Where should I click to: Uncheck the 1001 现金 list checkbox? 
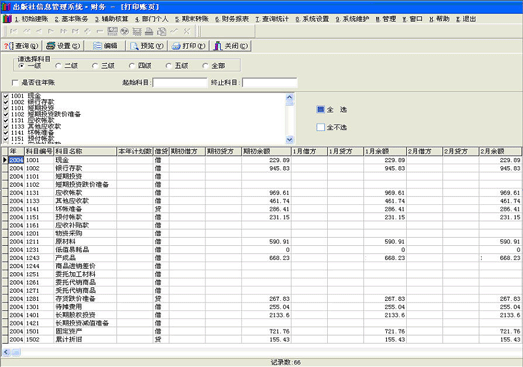(x=6, y=96)
